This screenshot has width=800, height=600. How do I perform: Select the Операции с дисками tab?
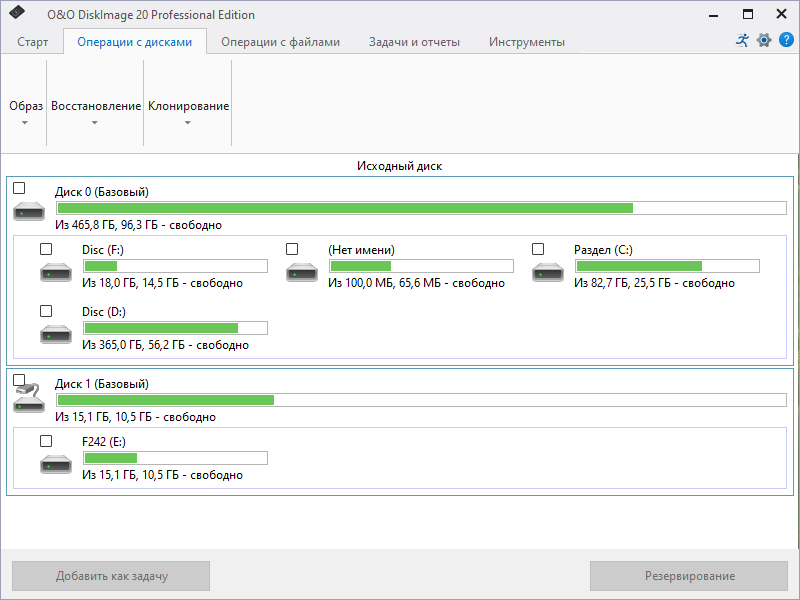(135, 42)
